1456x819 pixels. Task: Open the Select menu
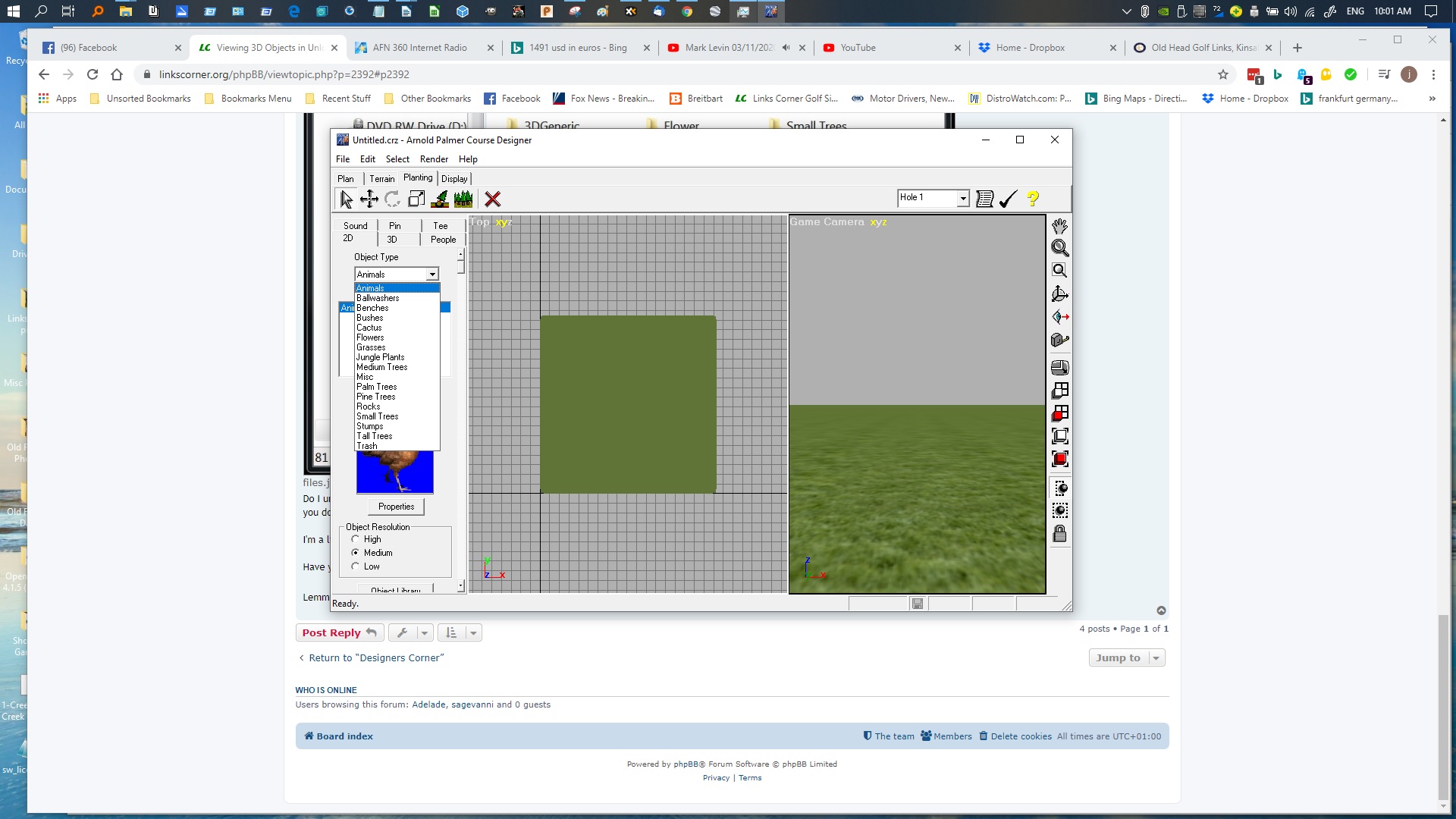(397, 159)
